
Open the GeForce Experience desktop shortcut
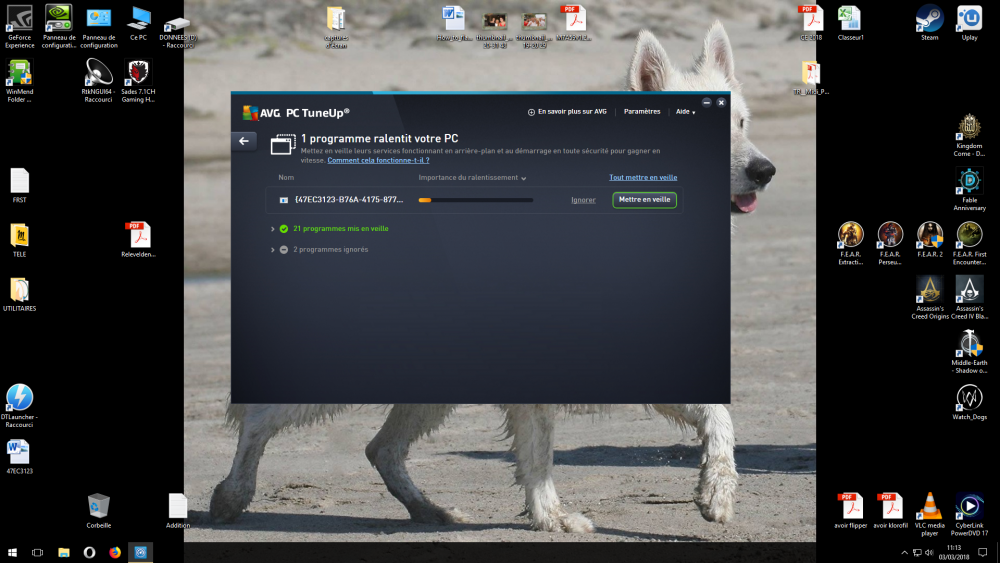(x=20, y=26)
